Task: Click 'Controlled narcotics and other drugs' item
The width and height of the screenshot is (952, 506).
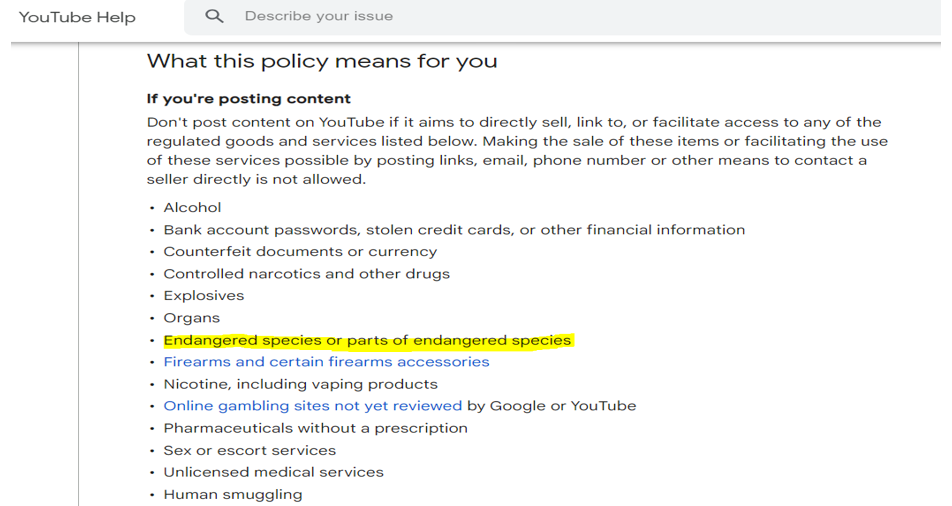Action: [x=306, y=274]
